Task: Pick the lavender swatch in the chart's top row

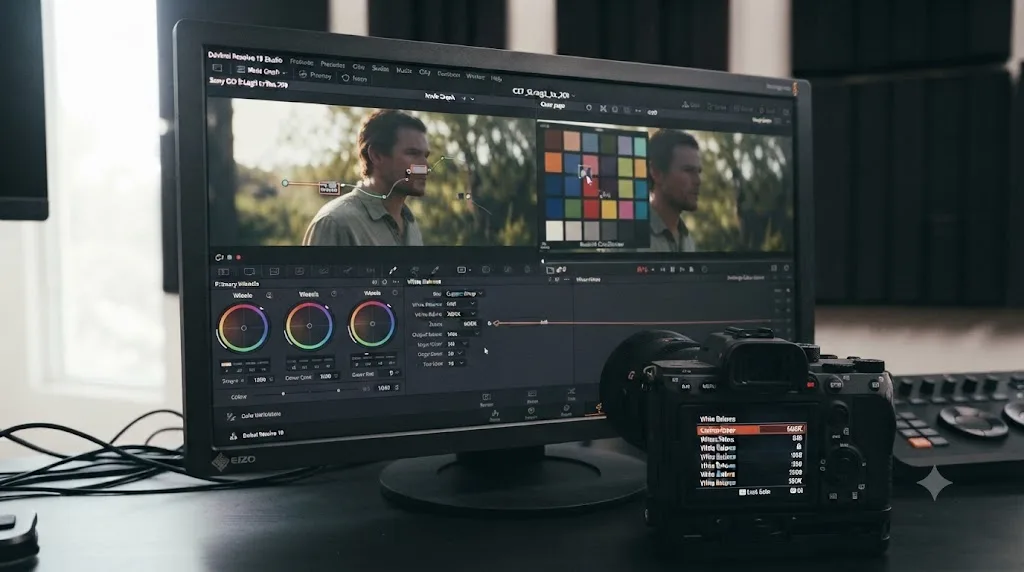Action: (x=625, y=145)
